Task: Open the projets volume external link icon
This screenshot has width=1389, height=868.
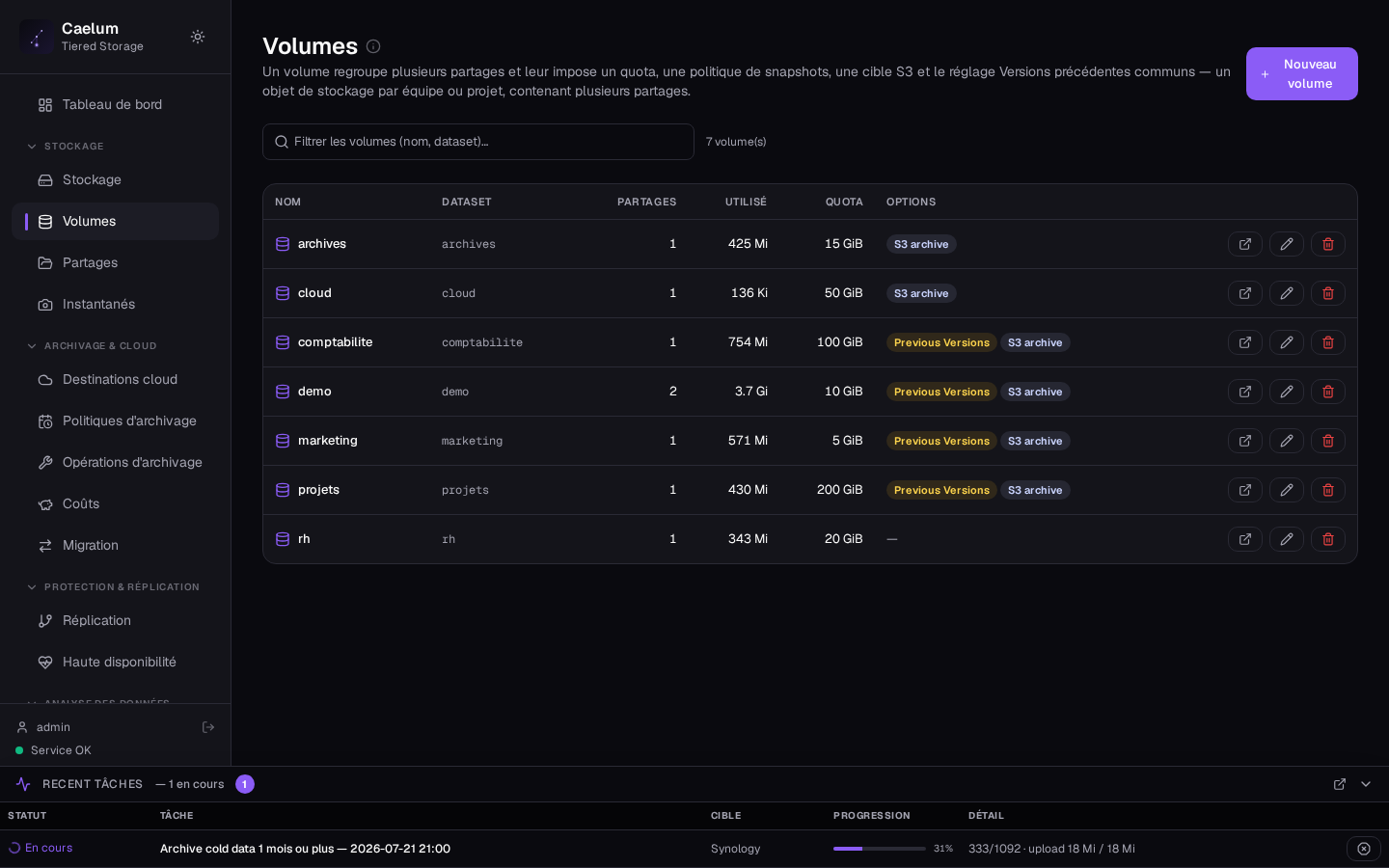Action: pos(1245,490)
